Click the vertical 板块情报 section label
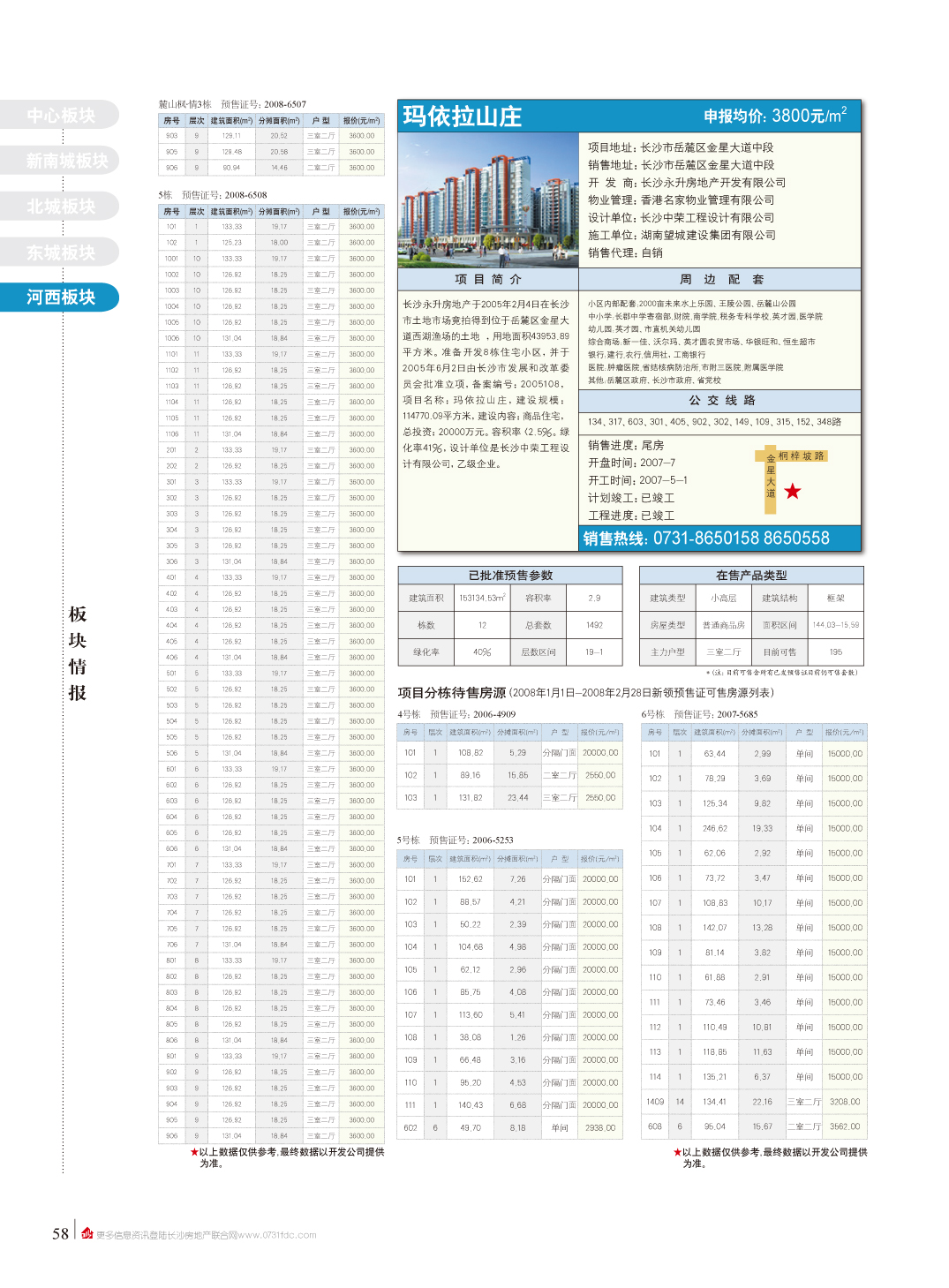Image resolution: width=949 pixels, height=1288 pixels. [x=78, y=653]
